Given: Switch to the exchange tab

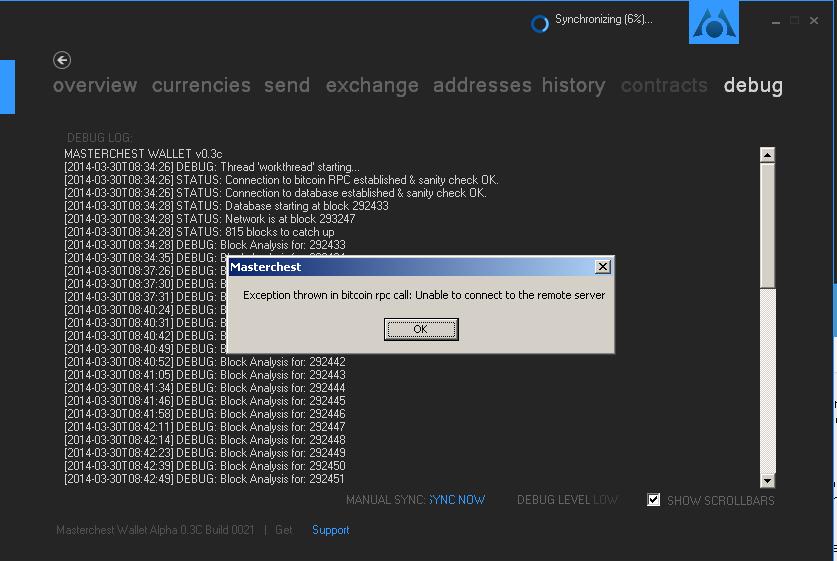Looking at the screenshot, I should tap(372, 85).
